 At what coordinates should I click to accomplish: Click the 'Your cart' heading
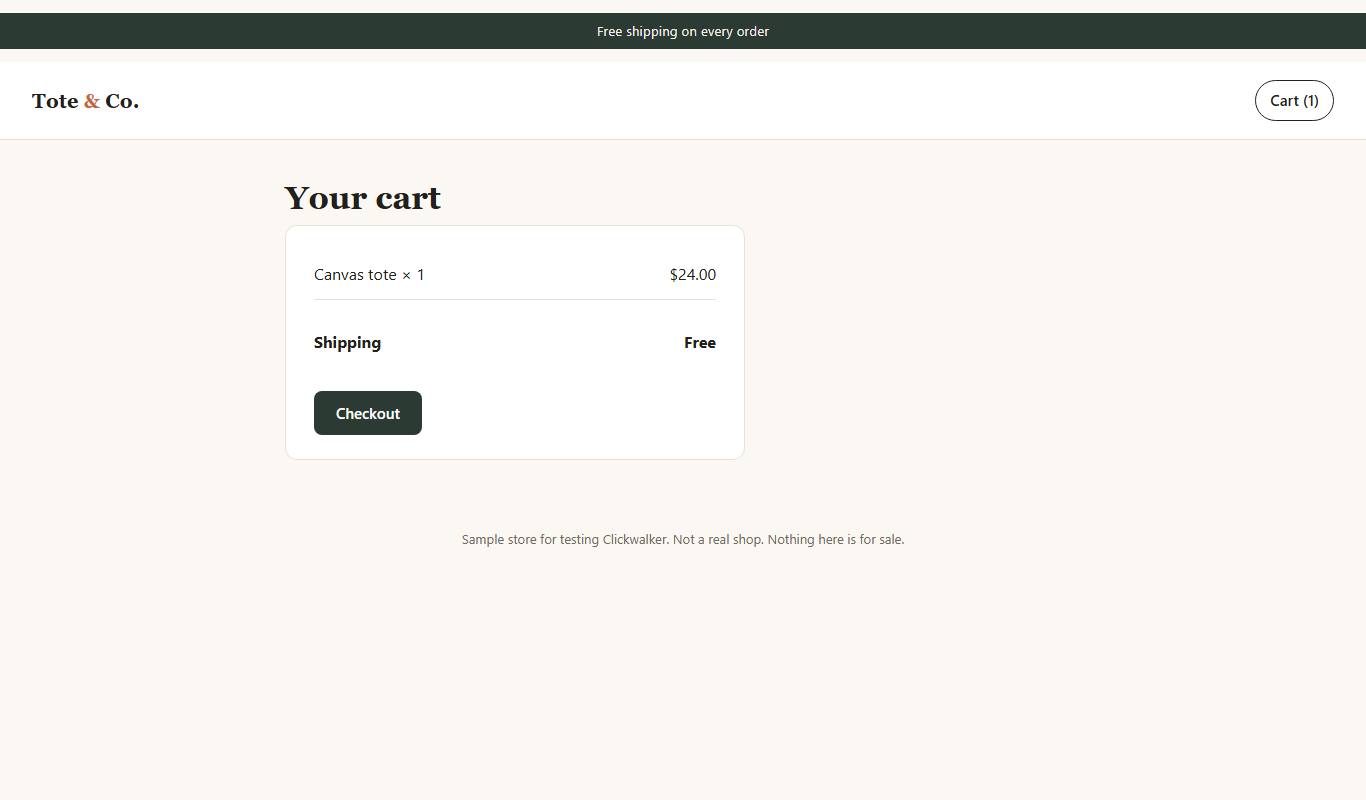click(362, 198)
